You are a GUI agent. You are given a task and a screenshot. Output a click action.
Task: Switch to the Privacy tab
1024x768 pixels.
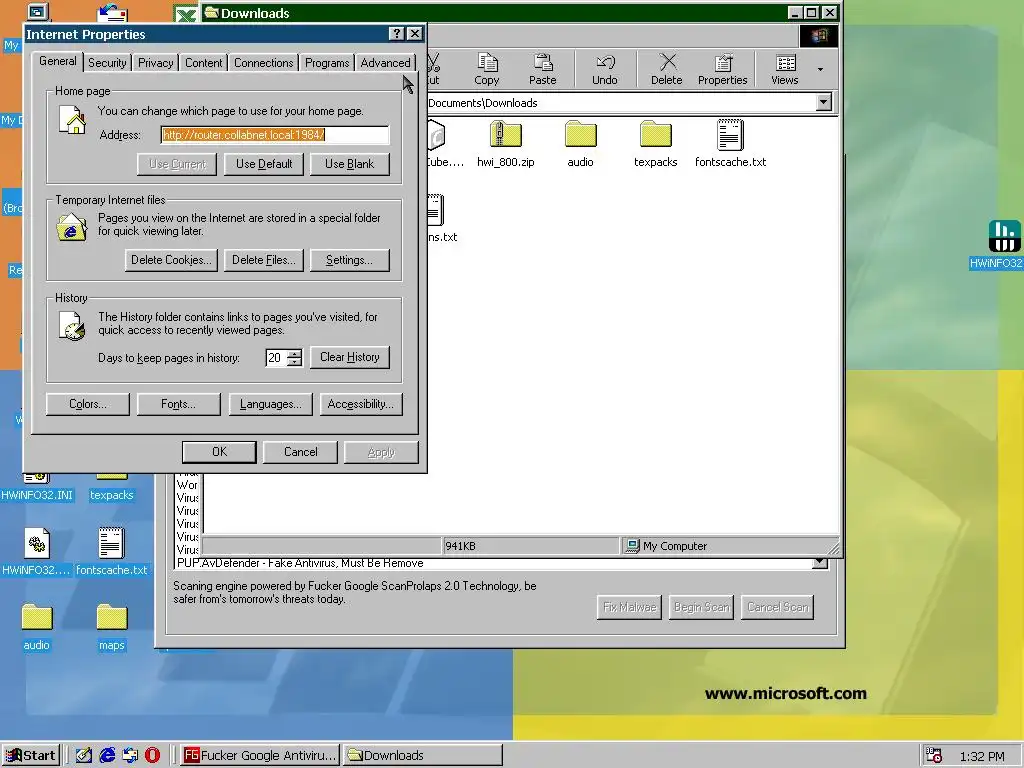(x=155, y=63)
